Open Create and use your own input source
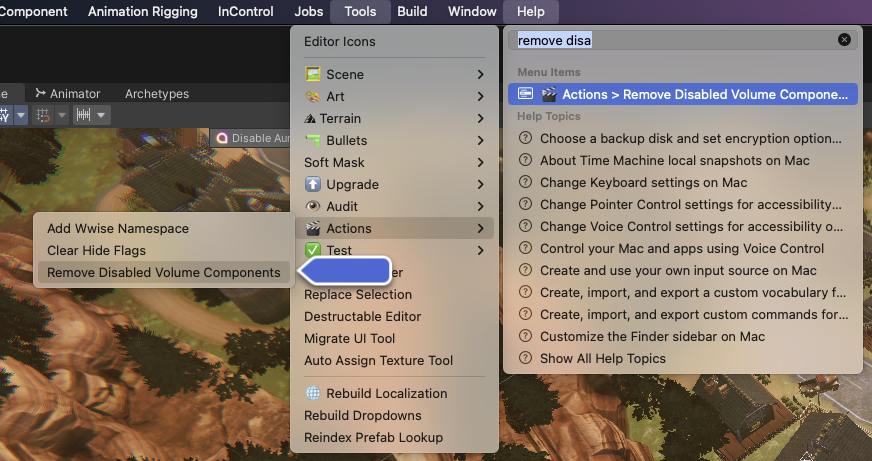The width and height of the screenshot is (872, 461). point(683,270)
